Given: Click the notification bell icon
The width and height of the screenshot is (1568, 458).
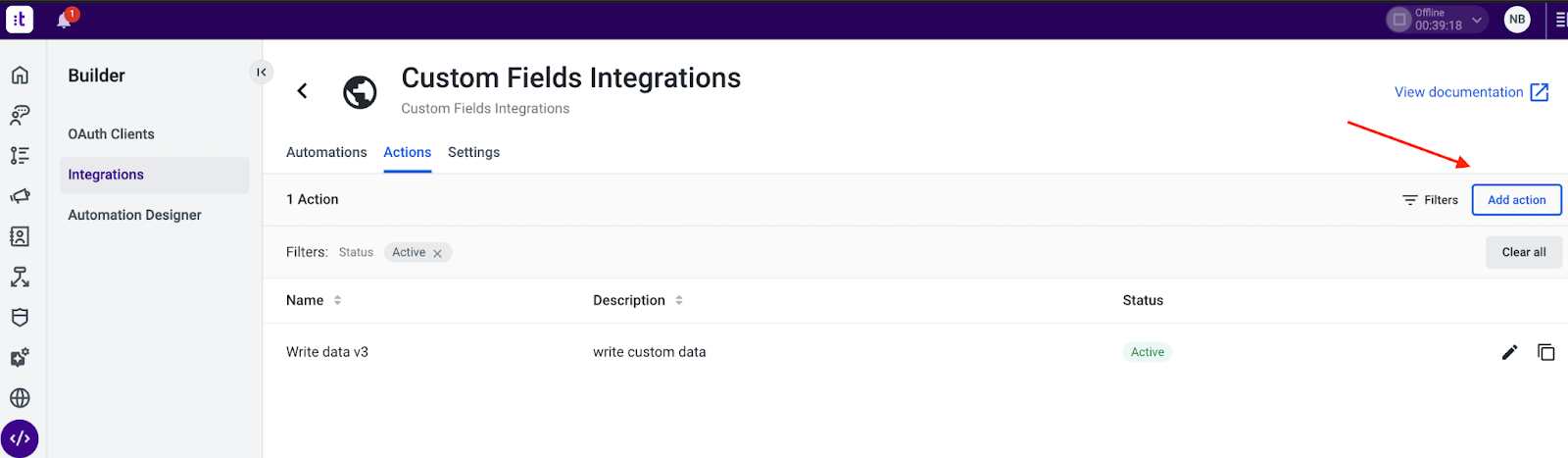Looking at the screenshot, I should tap(65, 20).
